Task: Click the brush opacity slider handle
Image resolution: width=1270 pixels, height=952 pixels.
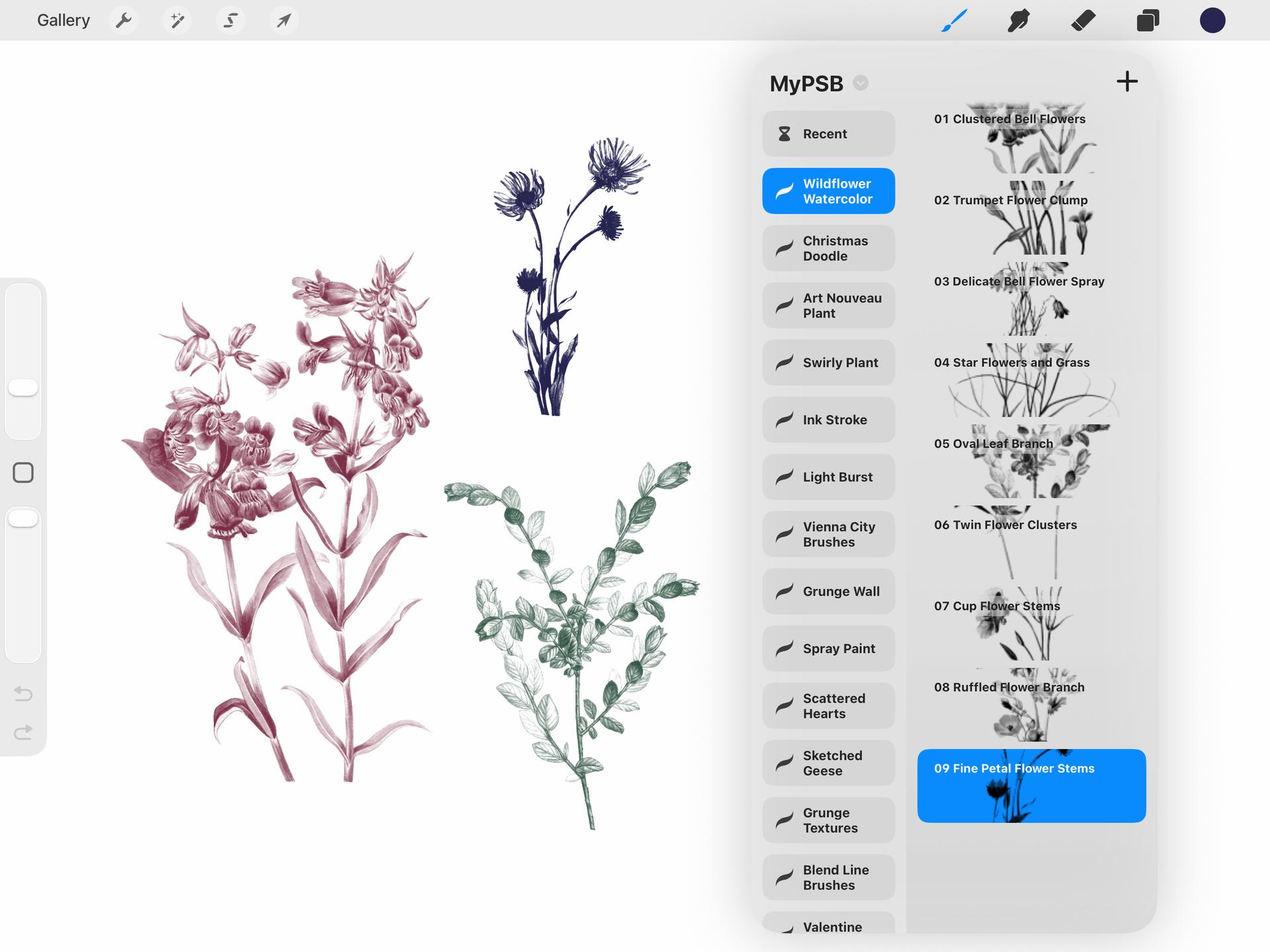Action: [x=23, y=518]
